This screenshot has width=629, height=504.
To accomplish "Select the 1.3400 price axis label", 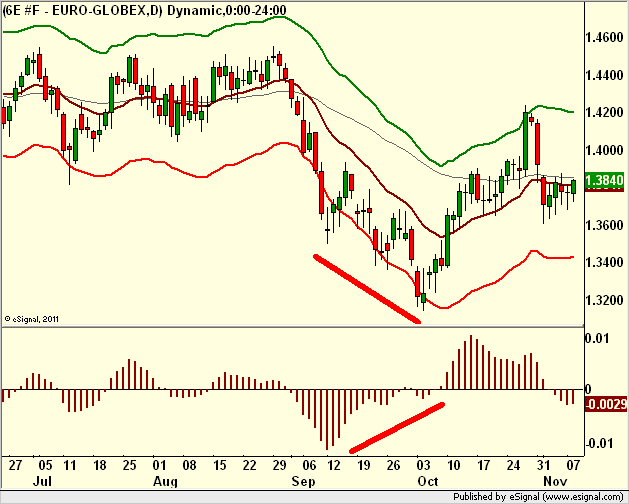I will point(605,262).
